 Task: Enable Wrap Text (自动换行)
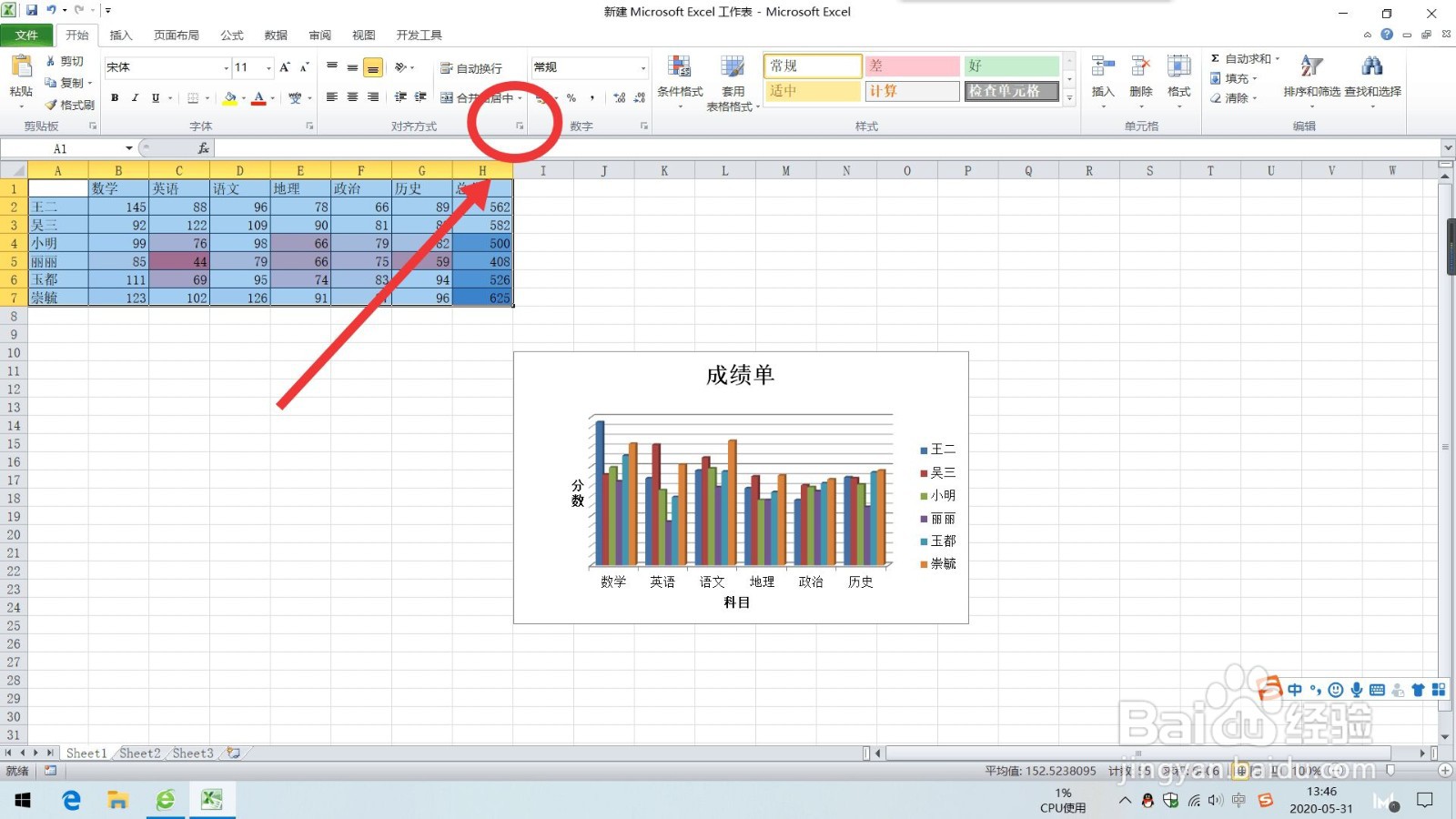point(473,67)
